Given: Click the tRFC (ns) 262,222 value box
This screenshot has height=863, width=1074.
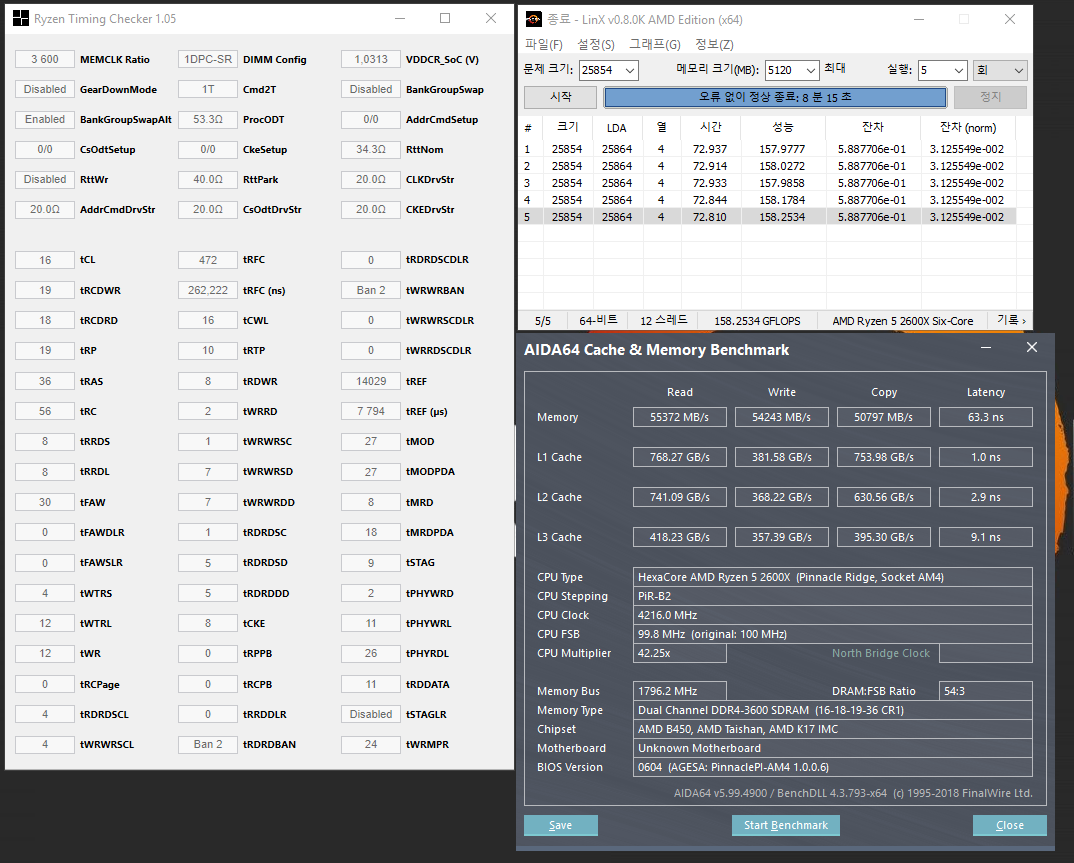Looking at the screenshot, I should click(208, 290).
